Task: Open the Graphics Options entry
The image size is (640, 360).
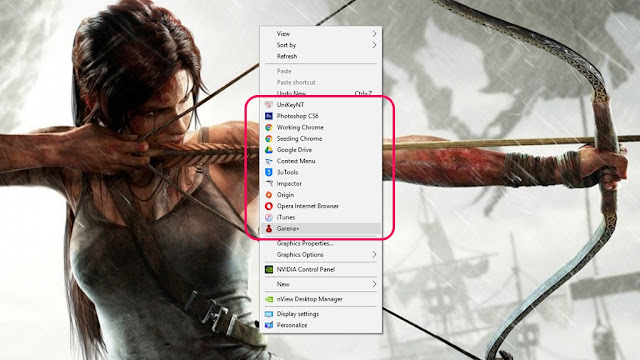Action: tap(321, 255)
